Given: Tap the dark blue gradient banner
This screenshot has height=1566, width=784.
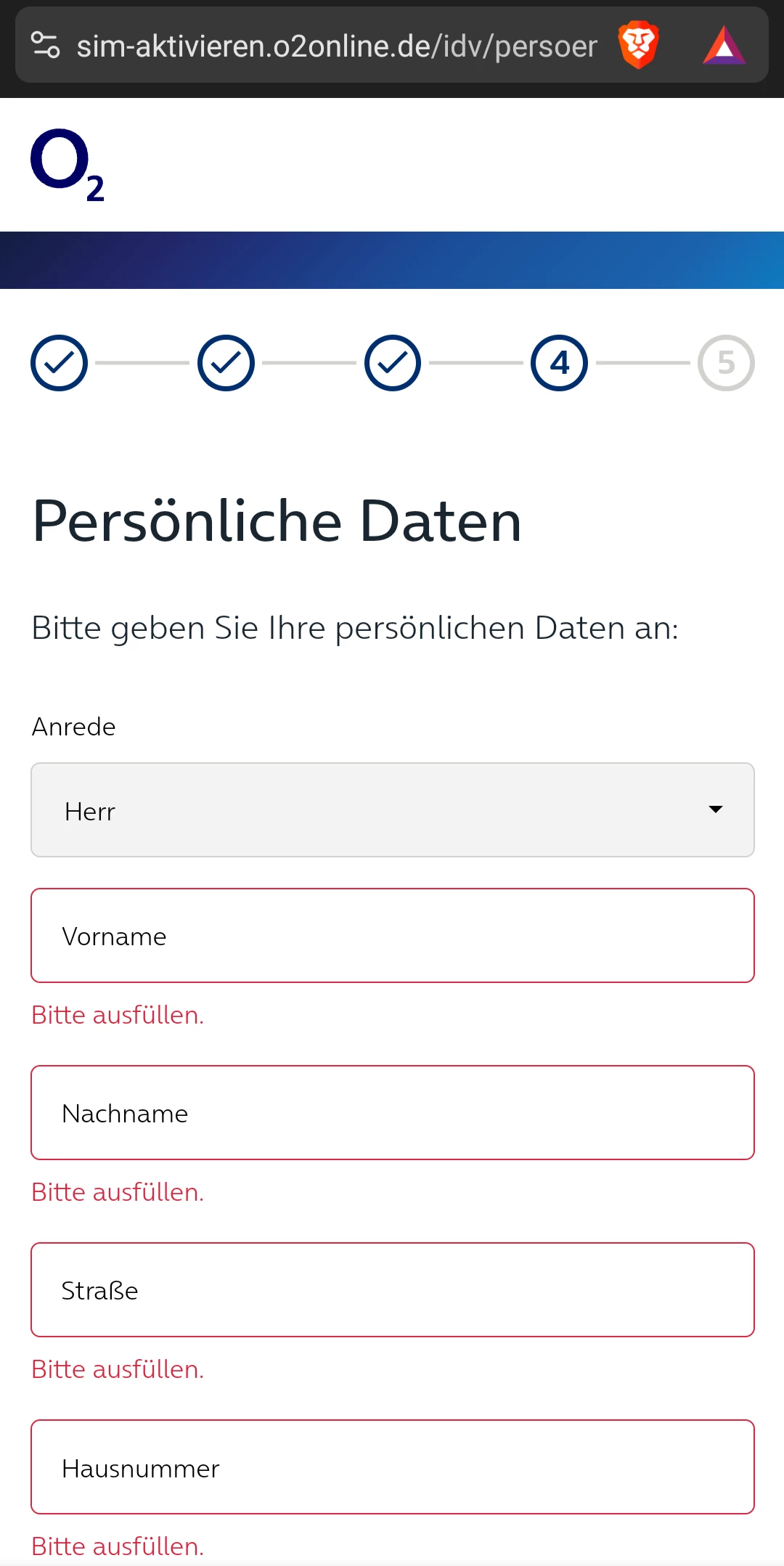Looking at the screenshot, I should pyautogui.click(x=392, y=260).
